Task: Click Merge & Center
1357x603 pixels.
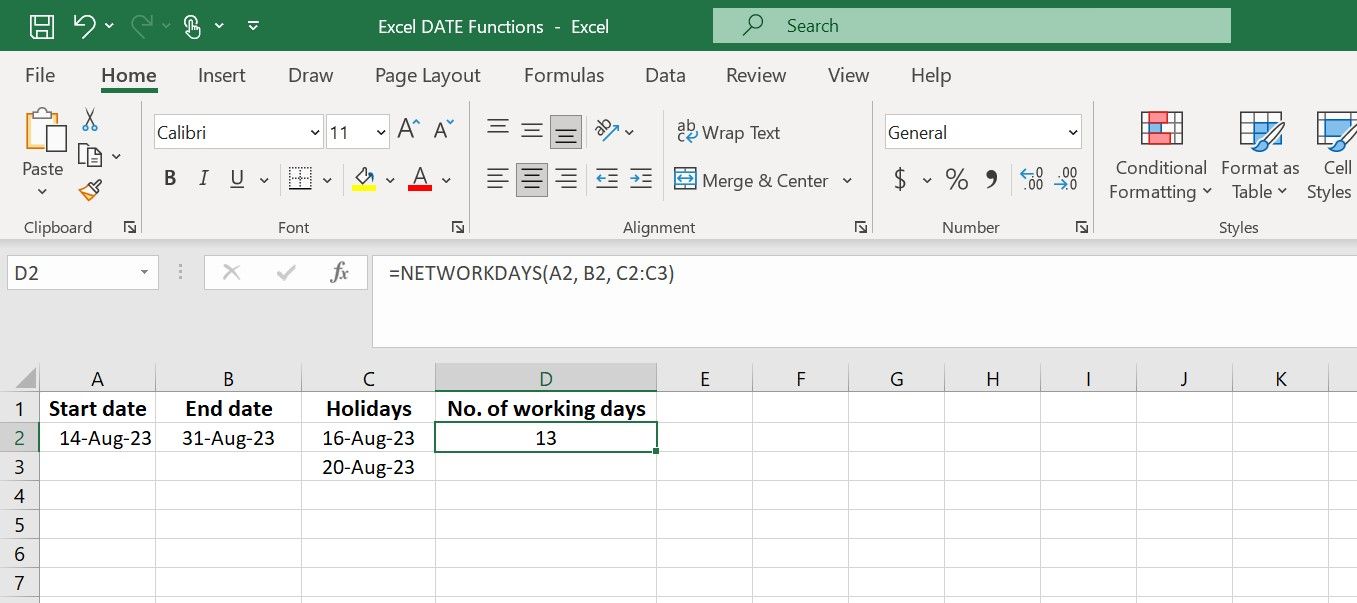Action: coord(755,180)
